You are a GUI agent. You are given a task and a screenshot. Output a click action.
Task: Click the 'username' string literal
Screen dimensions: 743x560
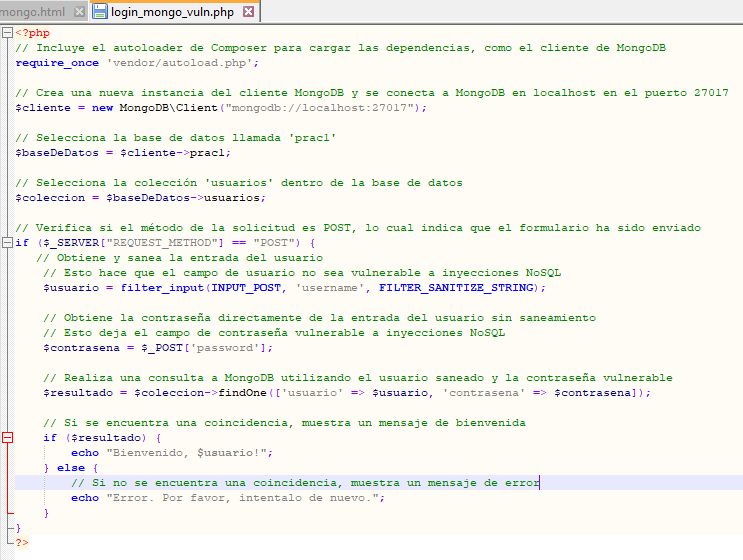click(330, 288)
